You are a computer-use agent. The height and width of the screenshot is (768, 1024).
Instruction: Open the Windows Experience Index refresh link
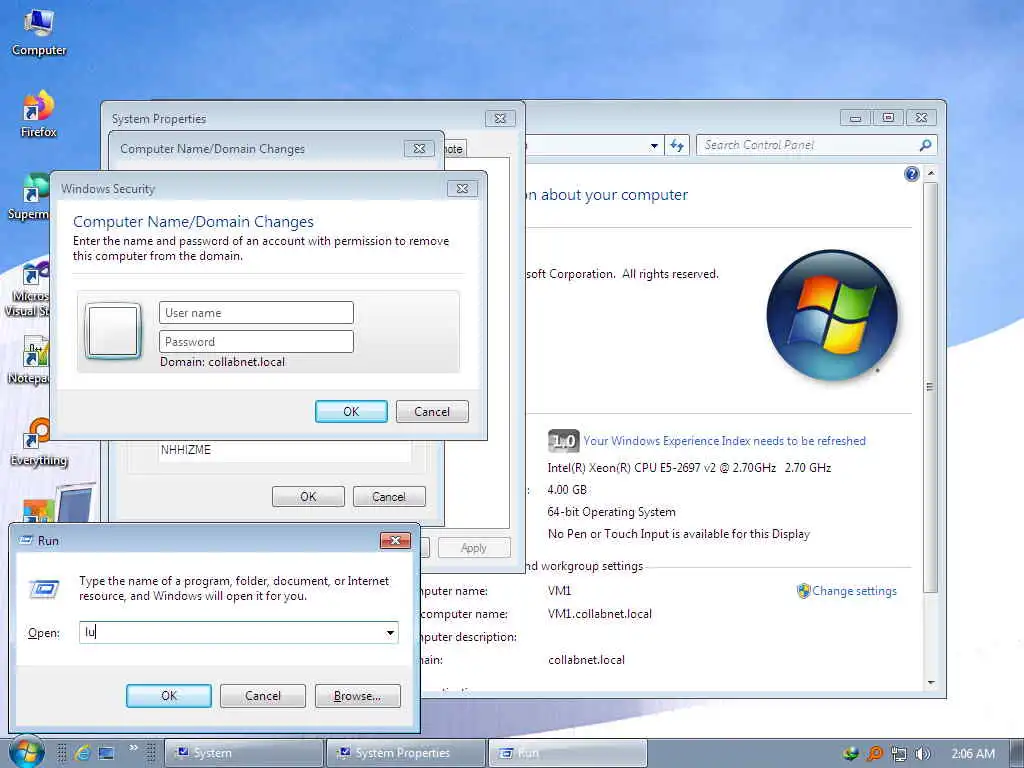tap(724, 441)
